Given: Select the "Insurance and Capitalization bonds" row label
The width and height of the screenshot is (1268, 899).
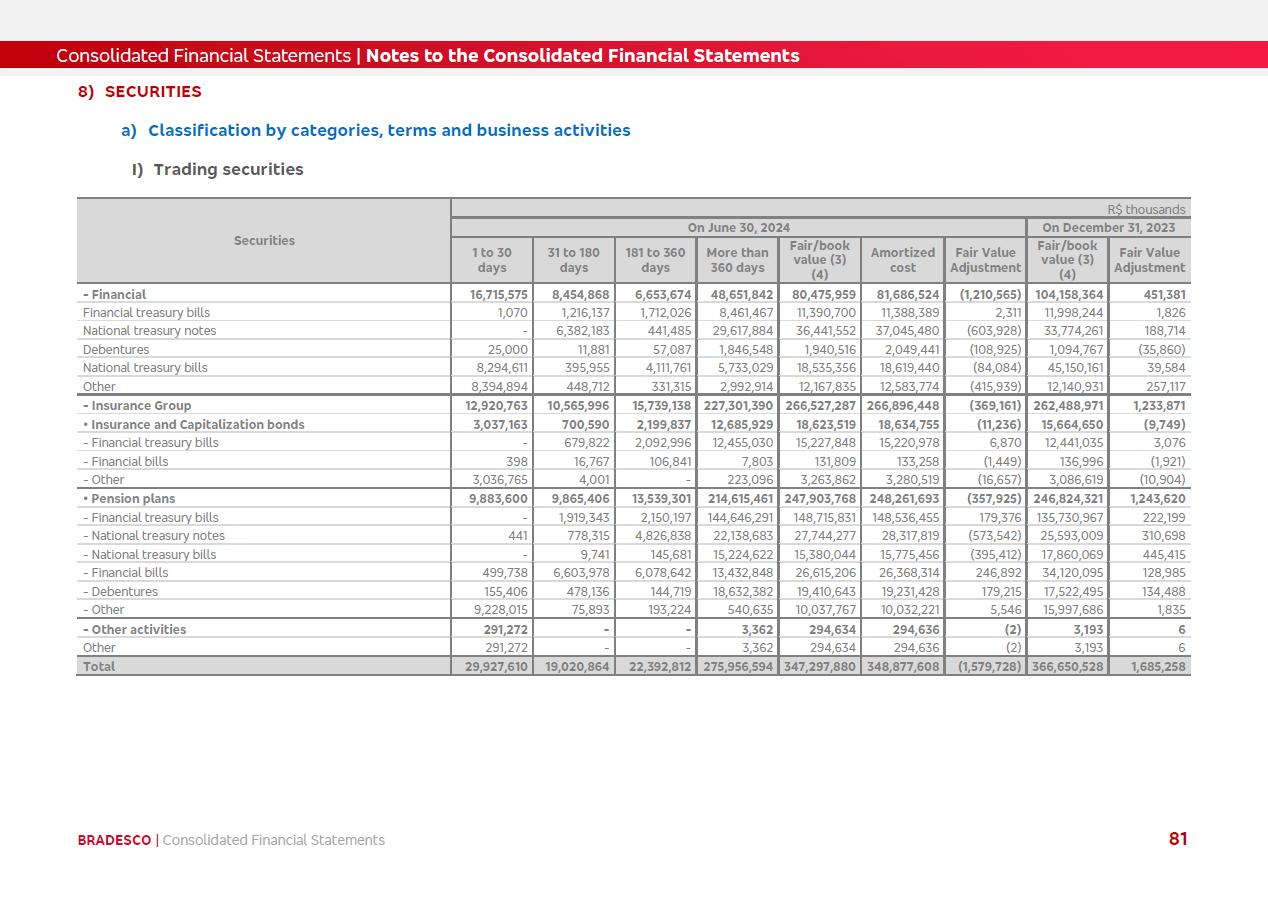Looking at the screenshot, I should click(x=194, y=425).
